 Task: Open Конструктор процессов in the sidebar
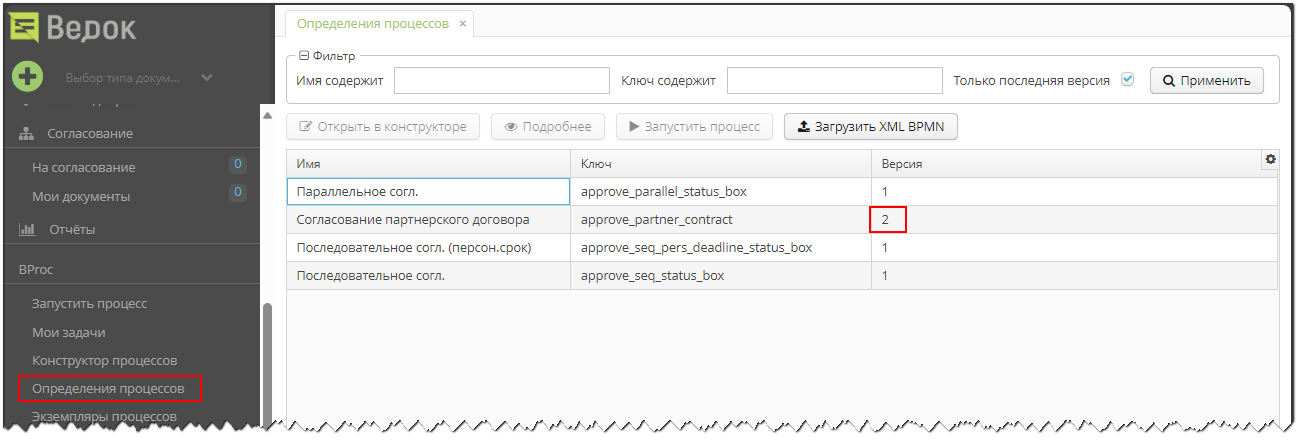(104, 360)
